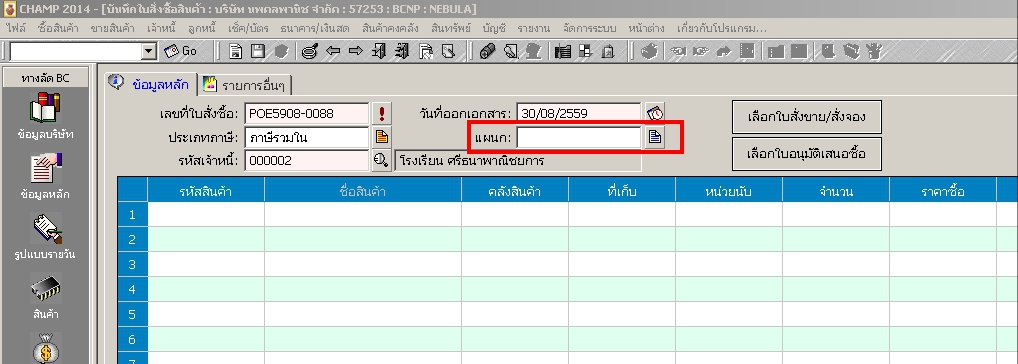This screenshot has width=1018, height=364.
Task: Click the ledger-building toolbar icon
Action: (x=563, y=51)
